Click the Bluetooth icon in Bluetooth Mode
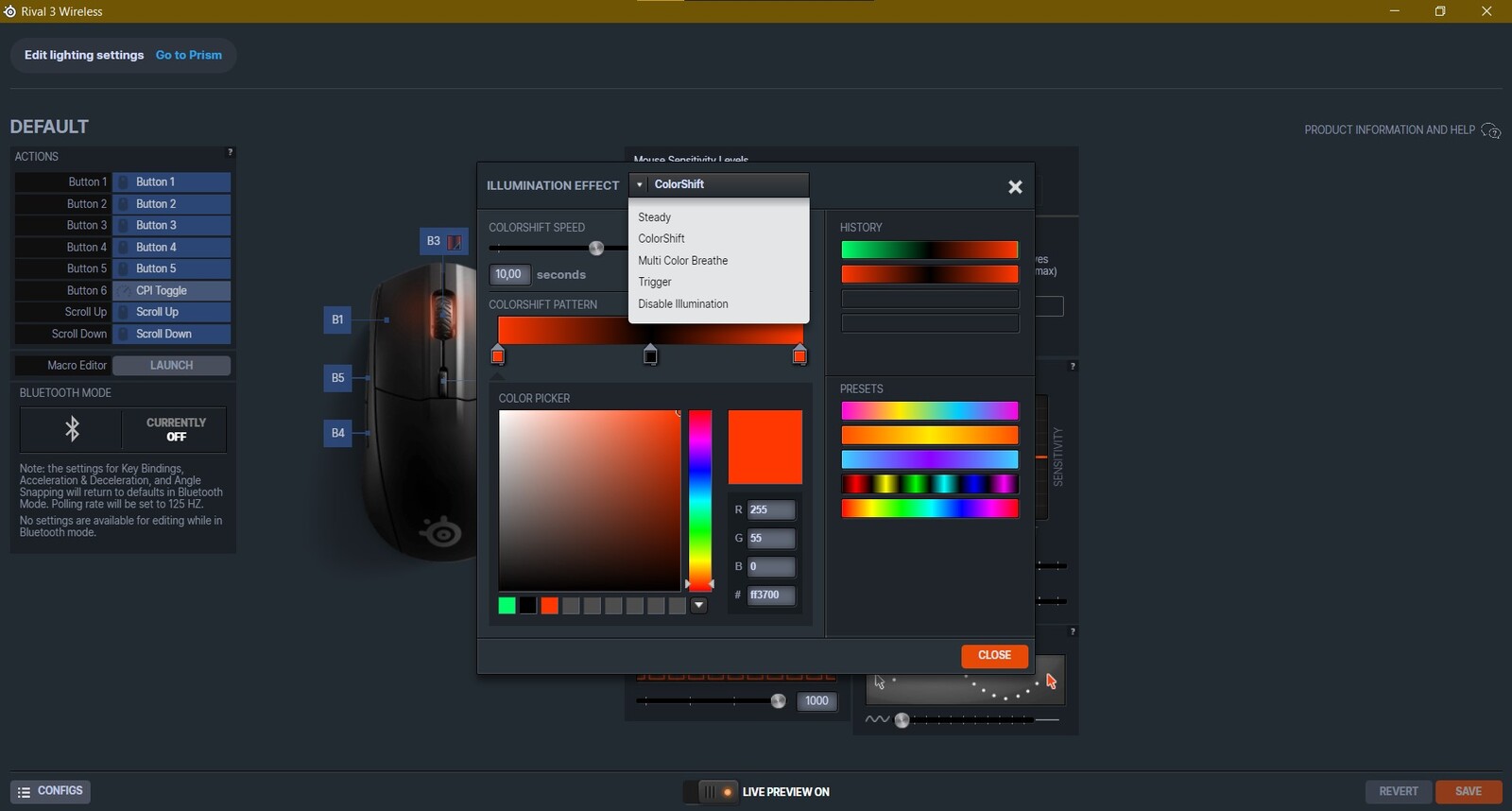1512x811 pixels. pos(72,429)
